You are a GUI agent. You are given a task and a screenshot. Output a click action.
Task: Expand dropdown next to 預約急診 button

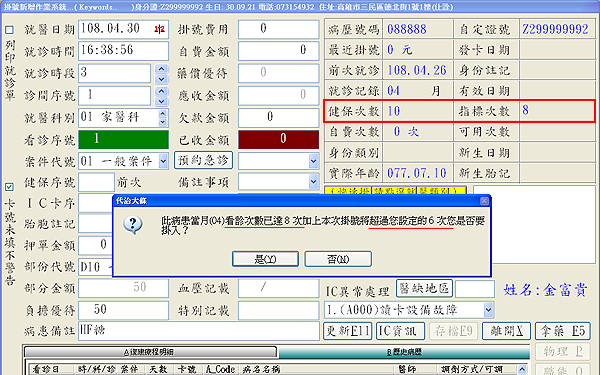(313, 161)
